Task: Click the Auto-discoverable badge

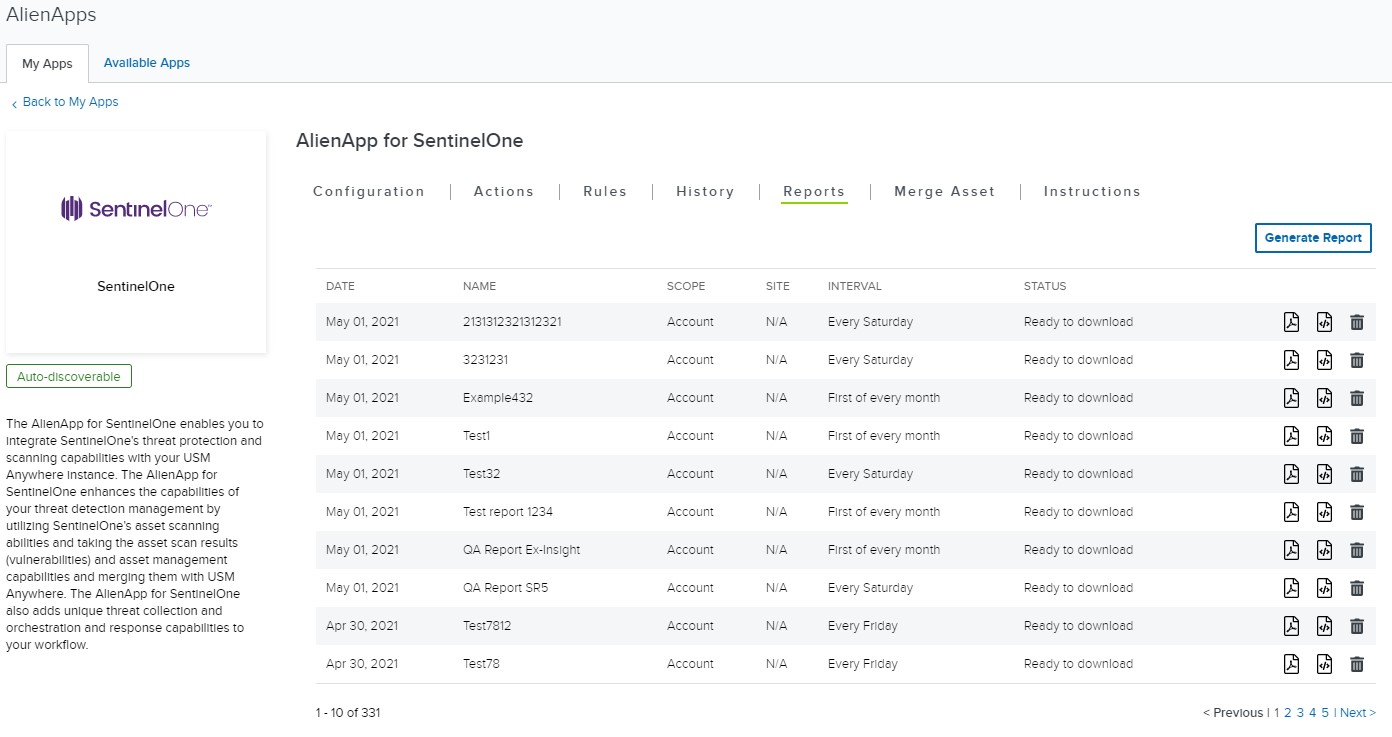Action: 69,377
